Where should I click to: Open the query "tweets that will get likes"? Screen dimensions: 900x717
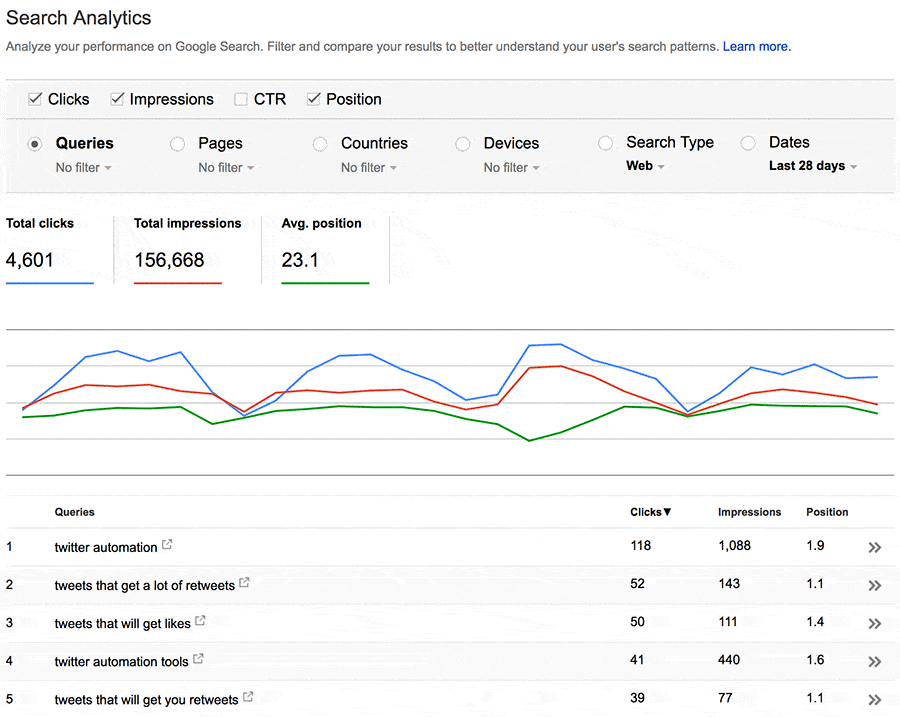pyautogui.click(x=120, y=622)
